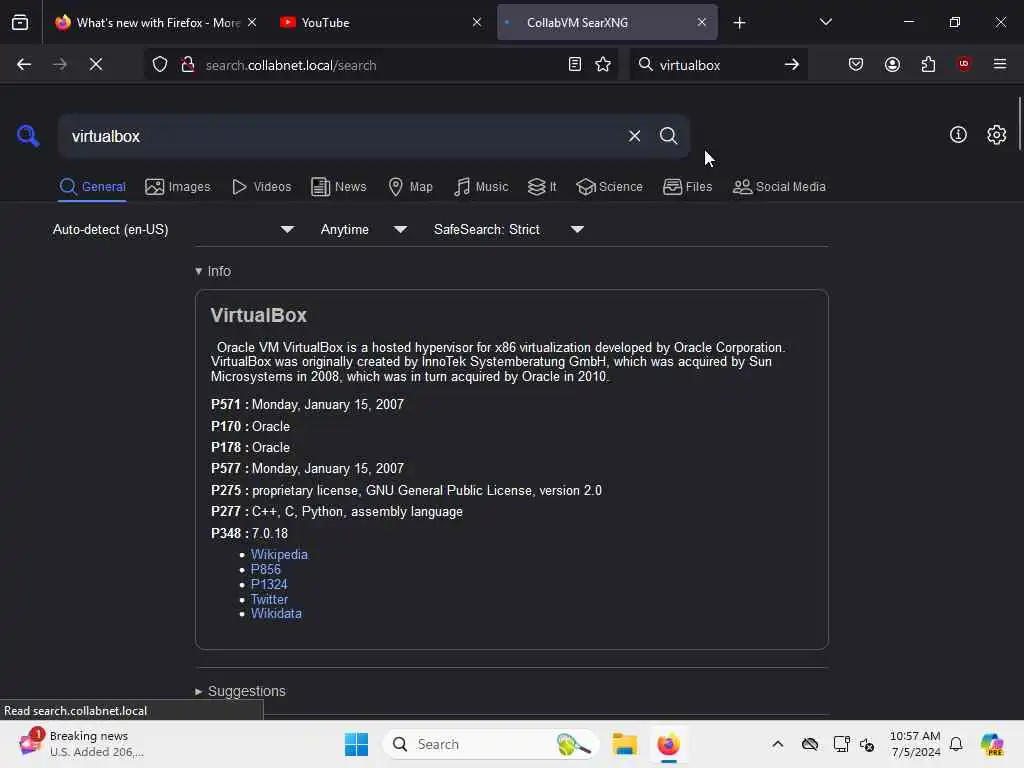Select the Music search category
The width and height of the screenshot is (1024, 768).
pyautogui.click(x=481, y=187)
